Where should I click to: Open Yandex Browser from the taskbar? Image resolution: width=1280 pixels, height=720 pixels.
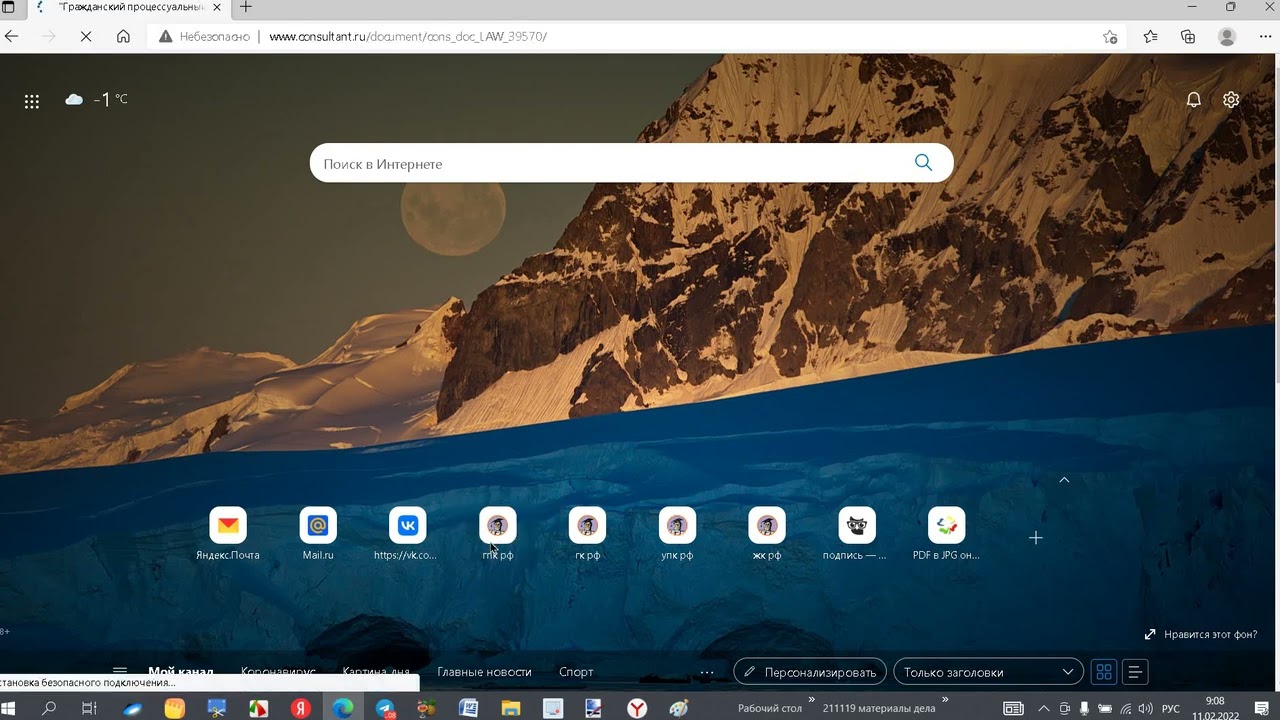[x=636, y=708]
